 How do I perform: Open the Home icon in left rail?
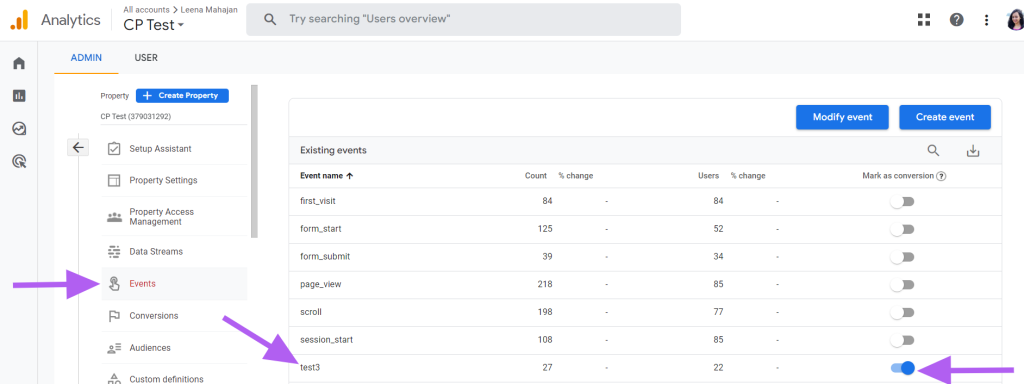point(19,63)
